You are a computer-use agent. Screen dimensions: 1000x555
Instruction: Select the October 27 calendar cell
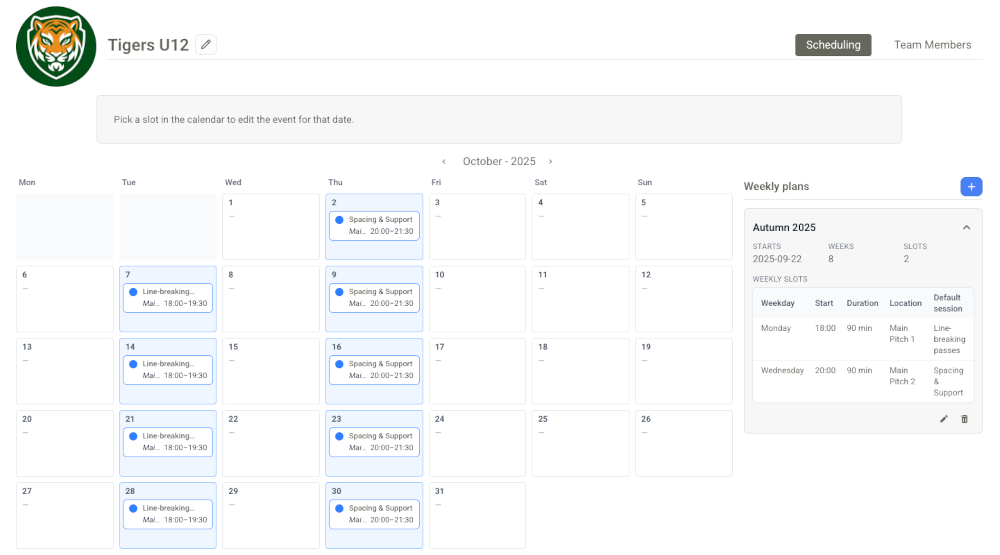coord(65,515)
